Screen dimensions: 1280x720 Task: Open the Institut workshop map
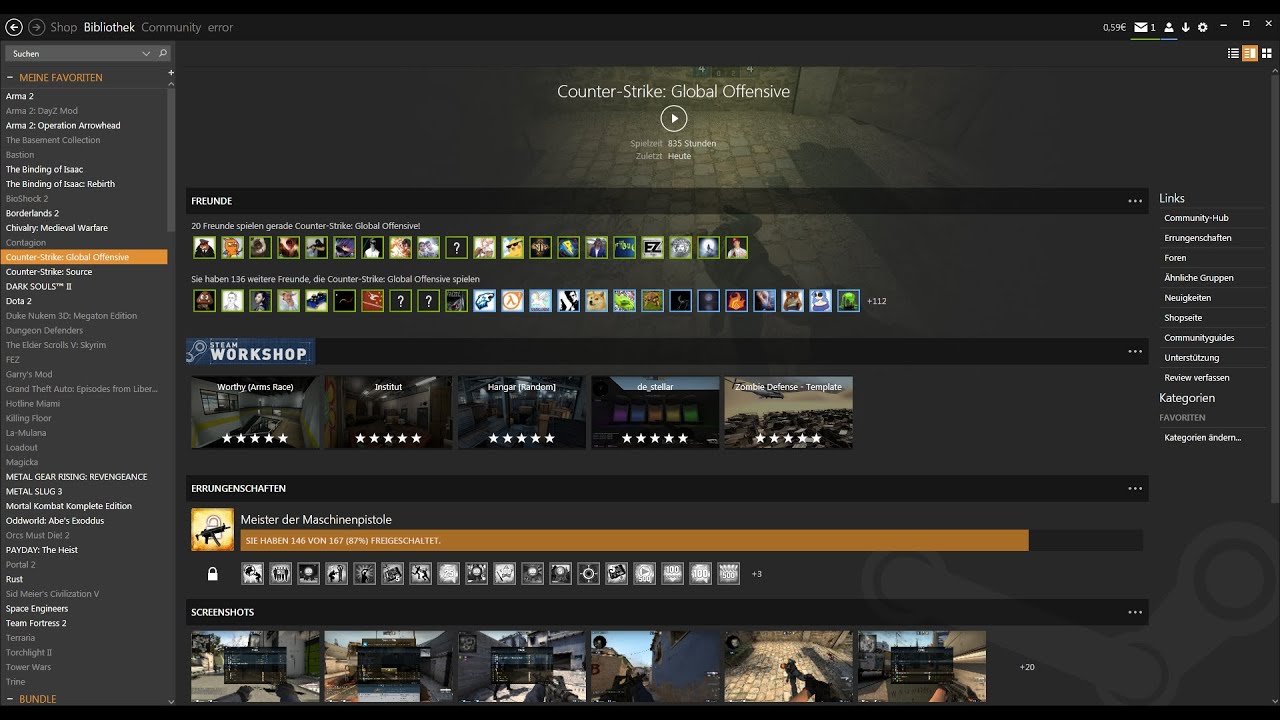point(388,412)
